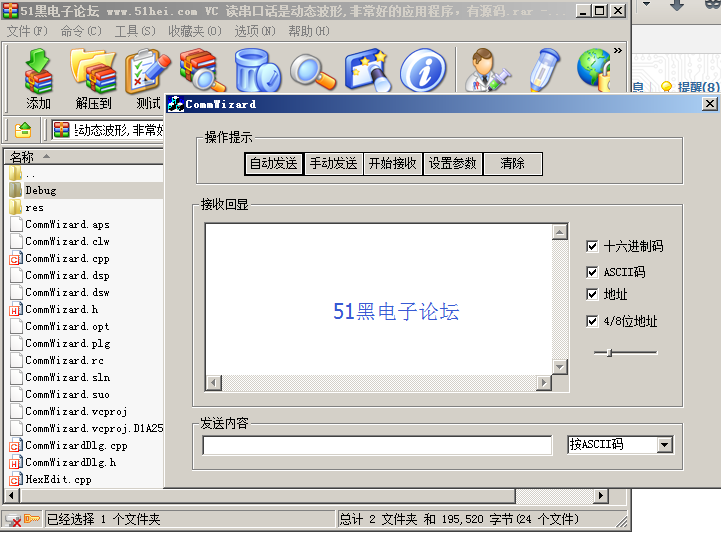Click the receive box scroll-right arrow

(x=544, y=383)
